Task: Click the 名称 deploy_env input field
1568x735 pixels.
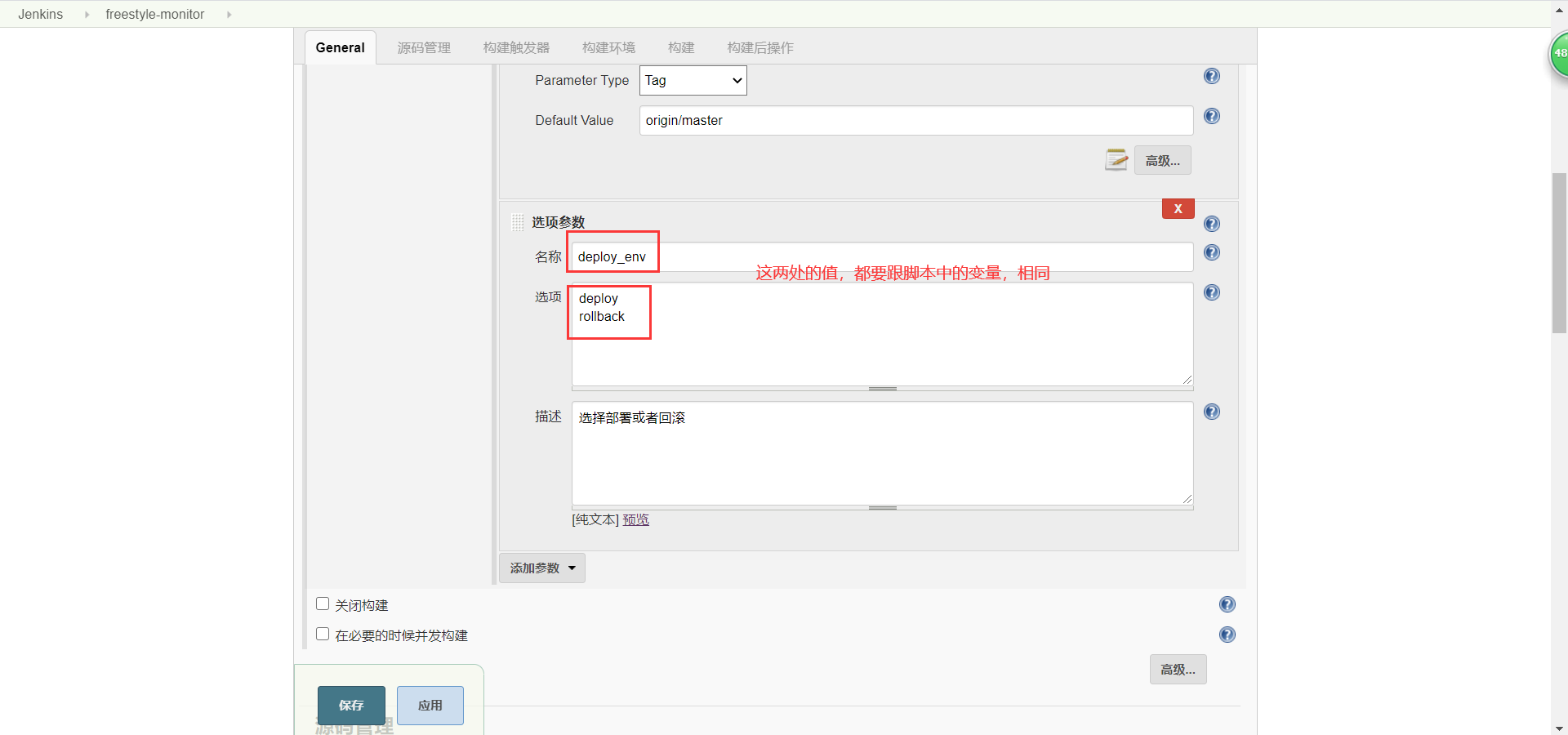Action: 882,256
